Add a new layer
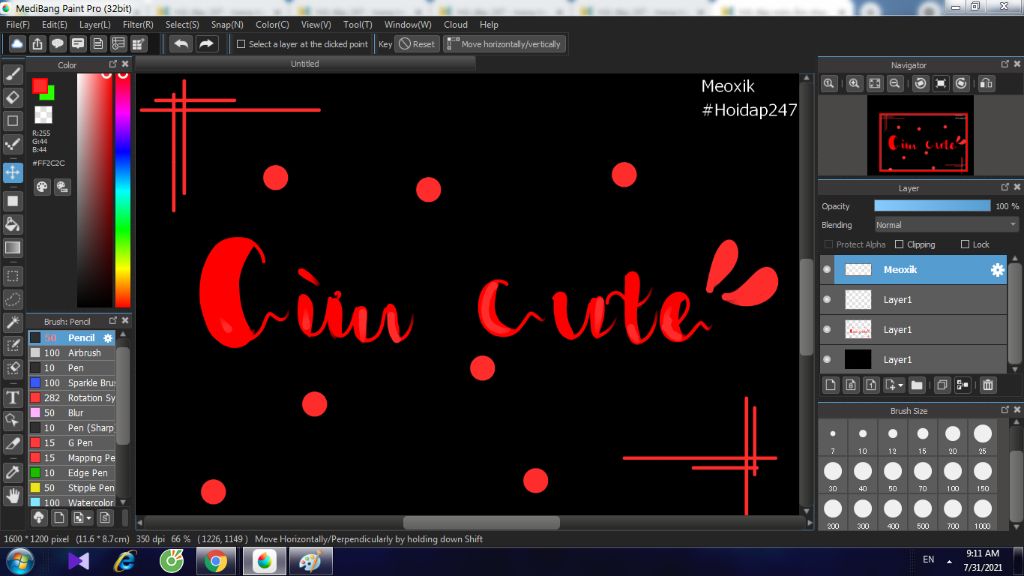Image resolution: width=1024 pixels, height=576 pixels. 830,385
